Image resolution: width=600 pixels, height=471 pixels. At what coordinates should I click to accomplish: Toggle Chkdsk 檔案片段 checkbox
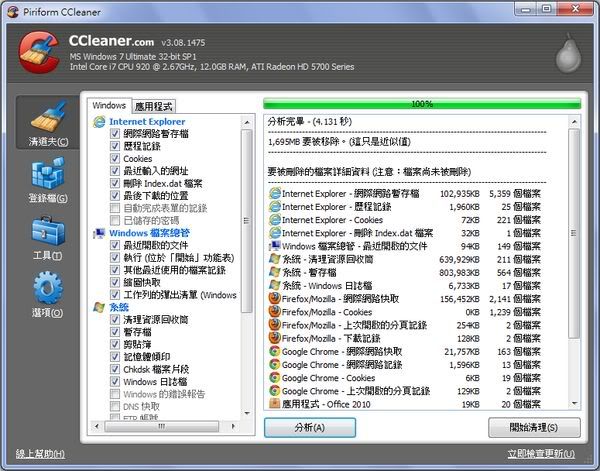[114, 369]
